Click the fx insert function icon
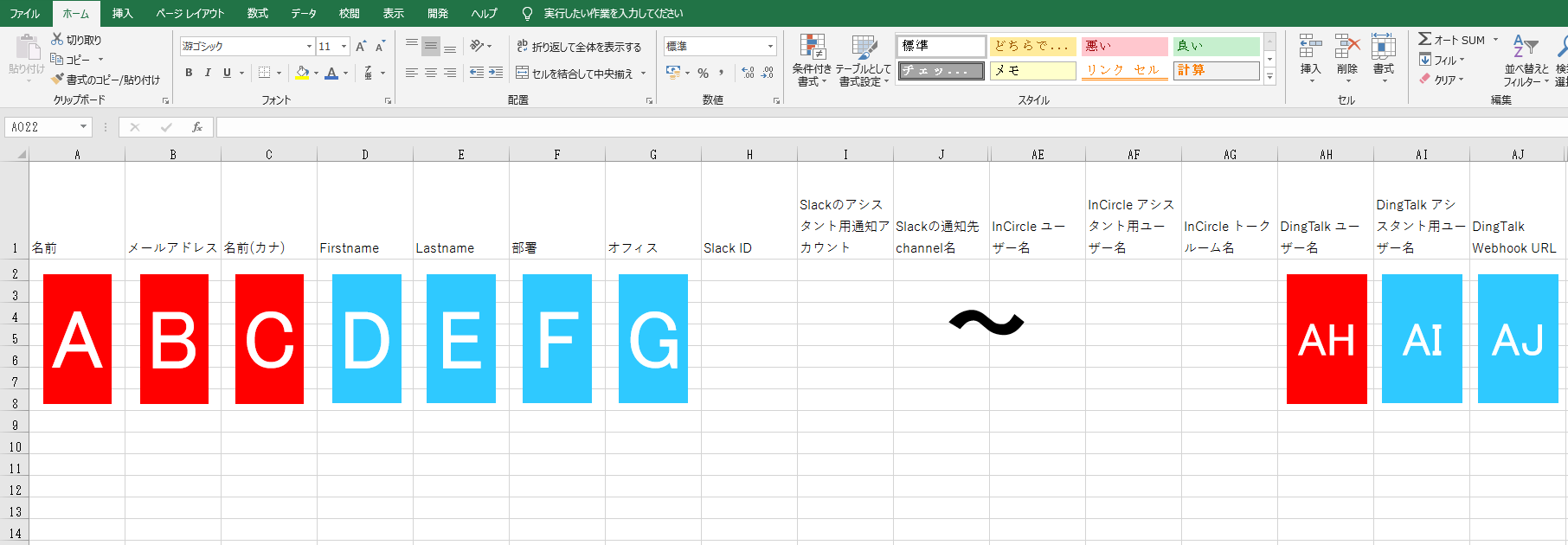The width and height of the screenshot is (1568, 545). pos(197,127)
